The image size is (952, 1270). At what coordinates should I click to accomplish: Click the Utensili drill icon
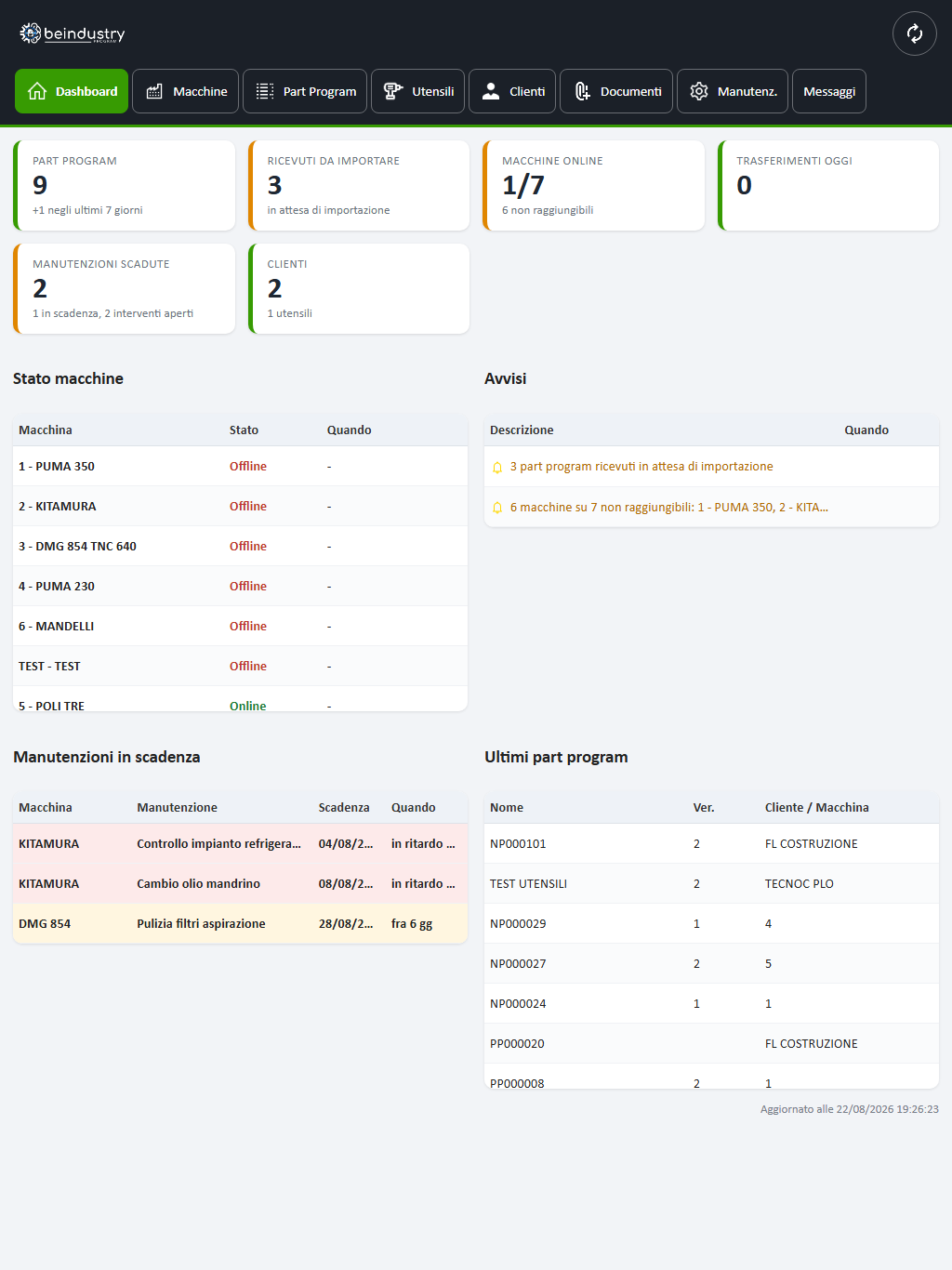(393, 91)
